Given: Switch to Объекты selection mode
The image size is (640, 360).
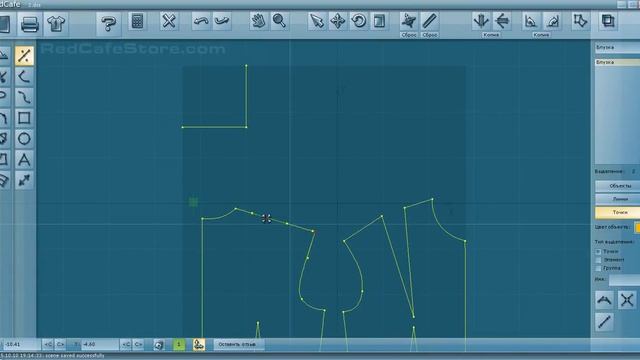Looking at the screenshot, I should [x=618, y=186].
